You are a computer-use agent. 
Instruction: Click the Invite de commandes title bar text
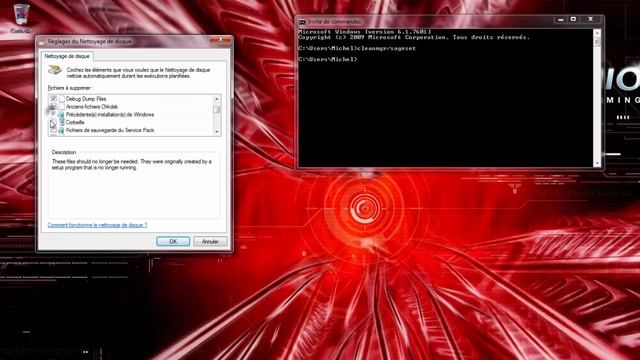point(334,22)
